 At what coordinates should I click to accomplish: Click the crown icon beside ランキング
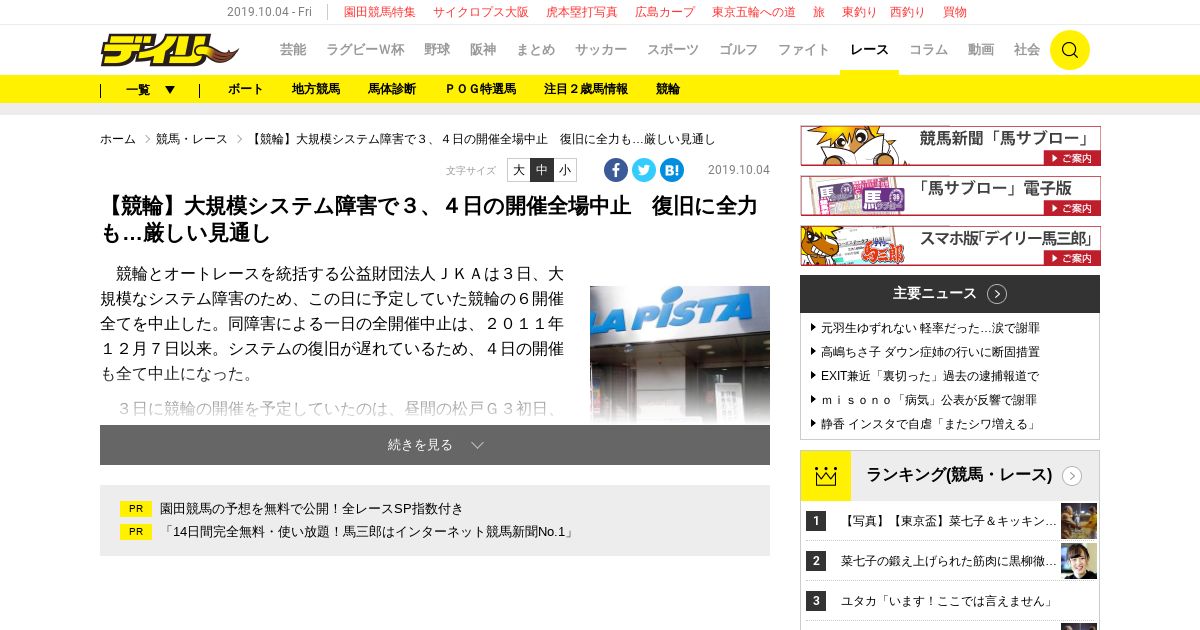(x=826, y=476)
